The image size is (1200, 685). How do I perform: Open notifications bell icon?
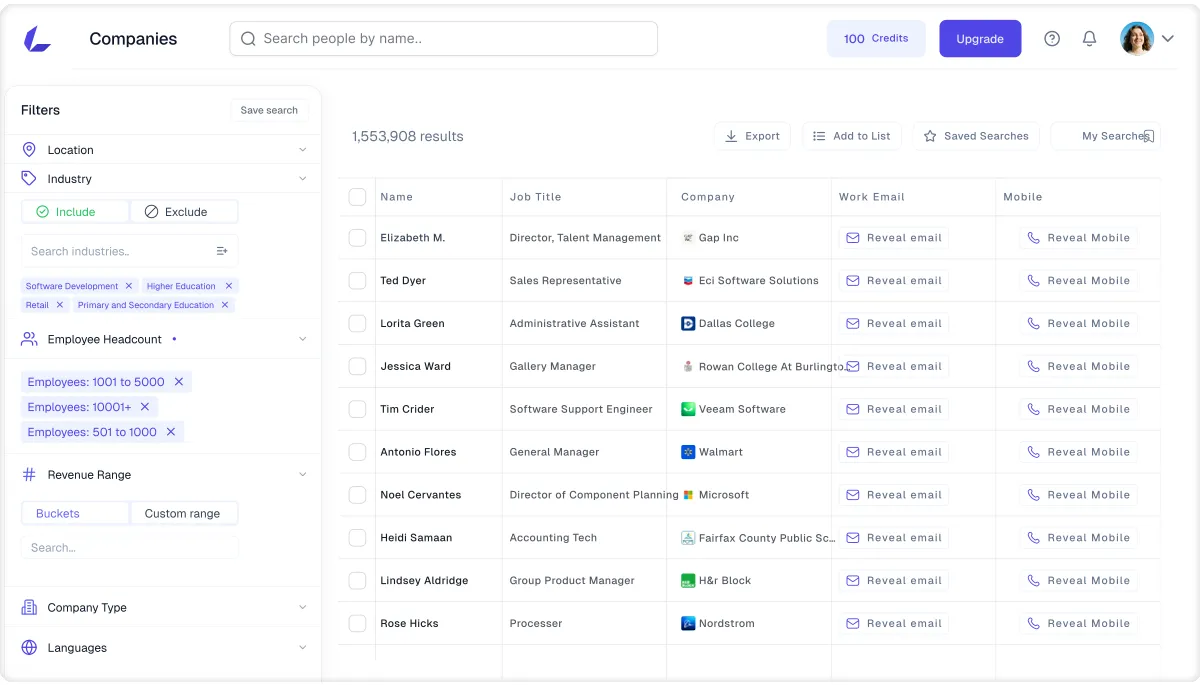1090,39
